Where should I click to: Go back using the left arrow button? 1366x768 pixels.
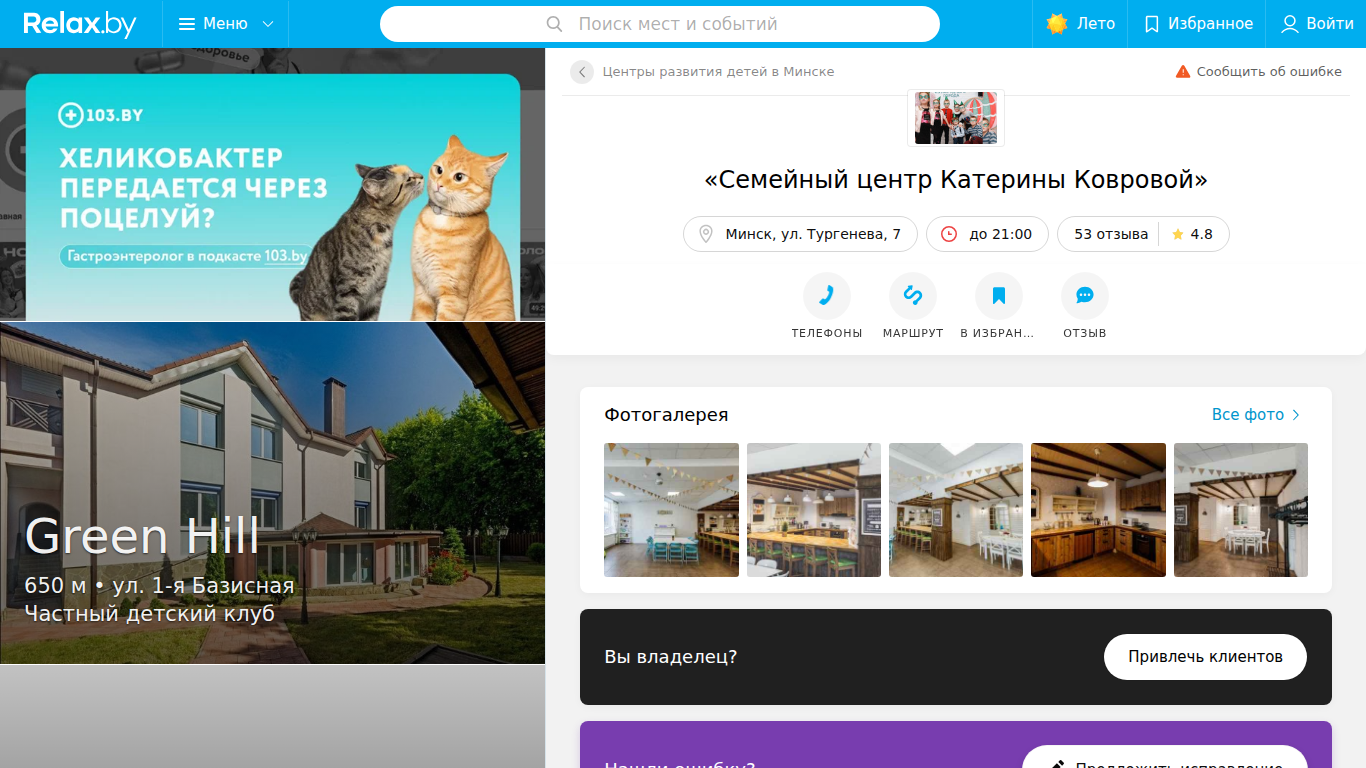tap(582, 72)
